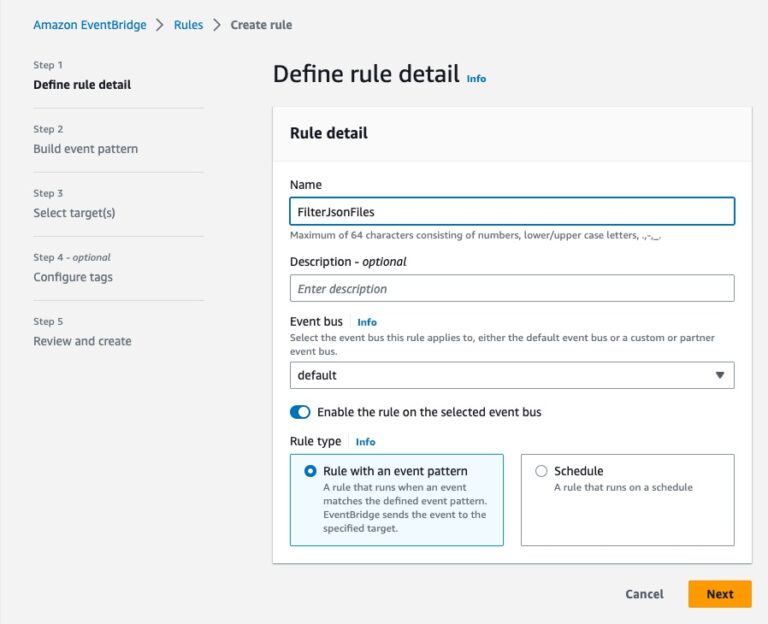The width and height of the screenshot is (768, 624).
Task: Click the Create rule breadcrumb text
Action: point(261,25)
